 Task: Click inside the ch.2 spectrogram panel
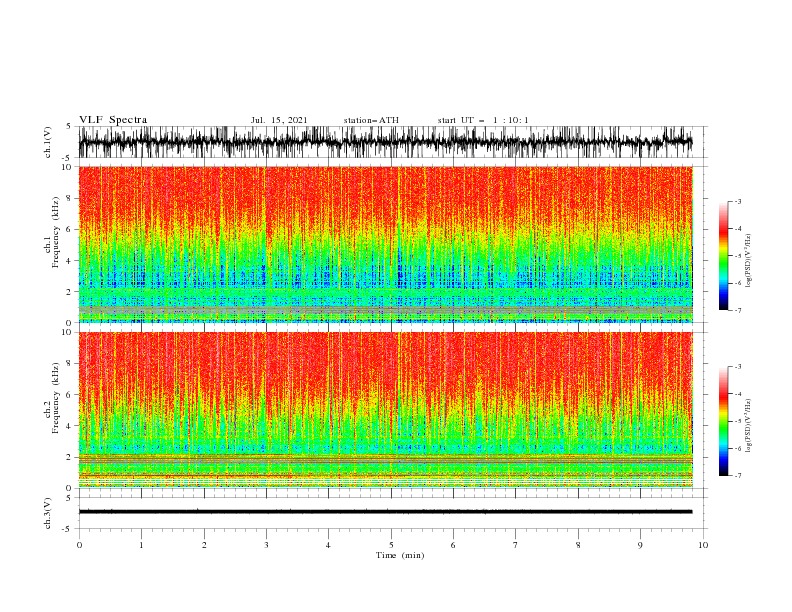[385, 410]
